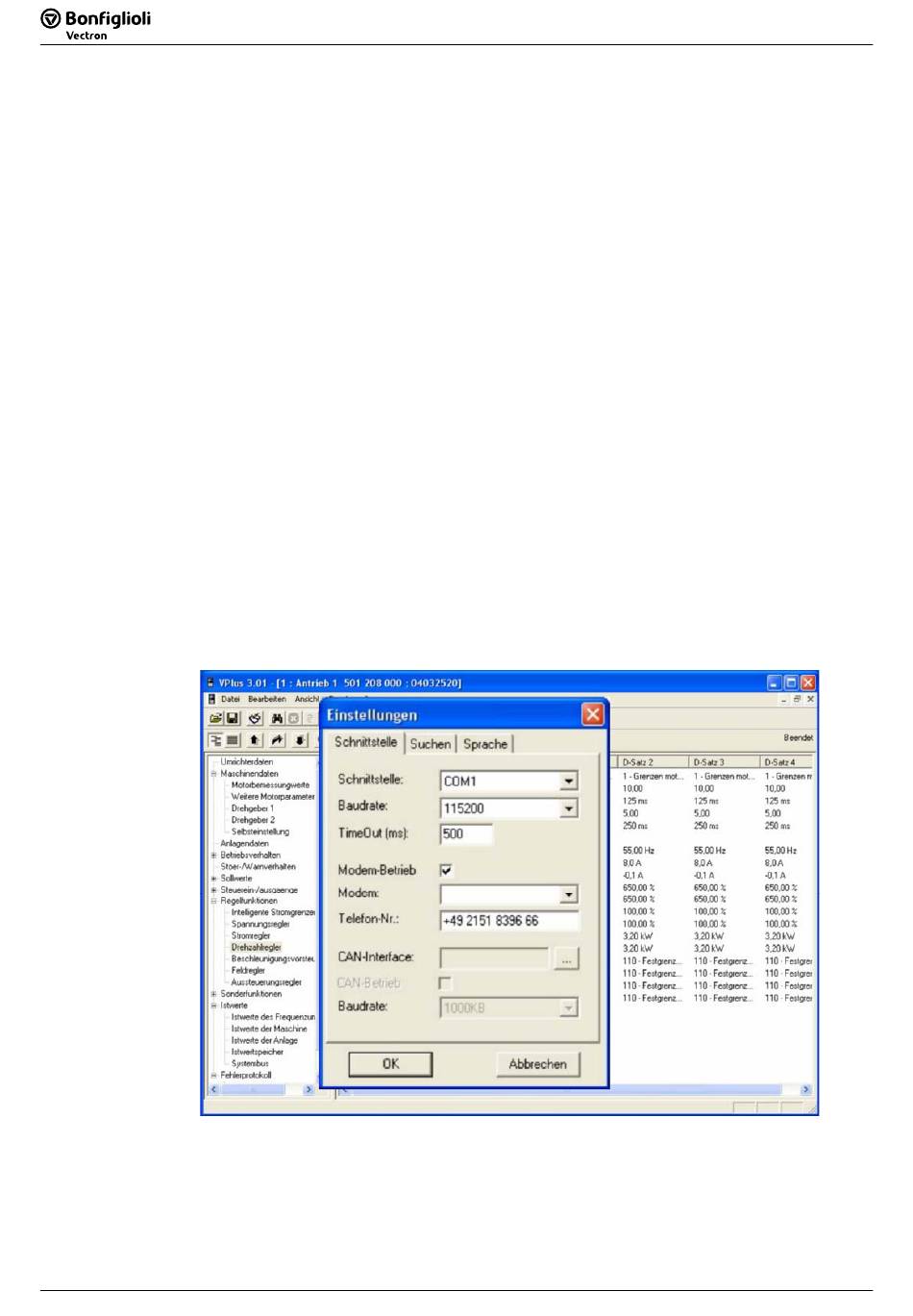Click data table scrollbar right arrow
This screenshot has width=913, height=1316.
805,1089
